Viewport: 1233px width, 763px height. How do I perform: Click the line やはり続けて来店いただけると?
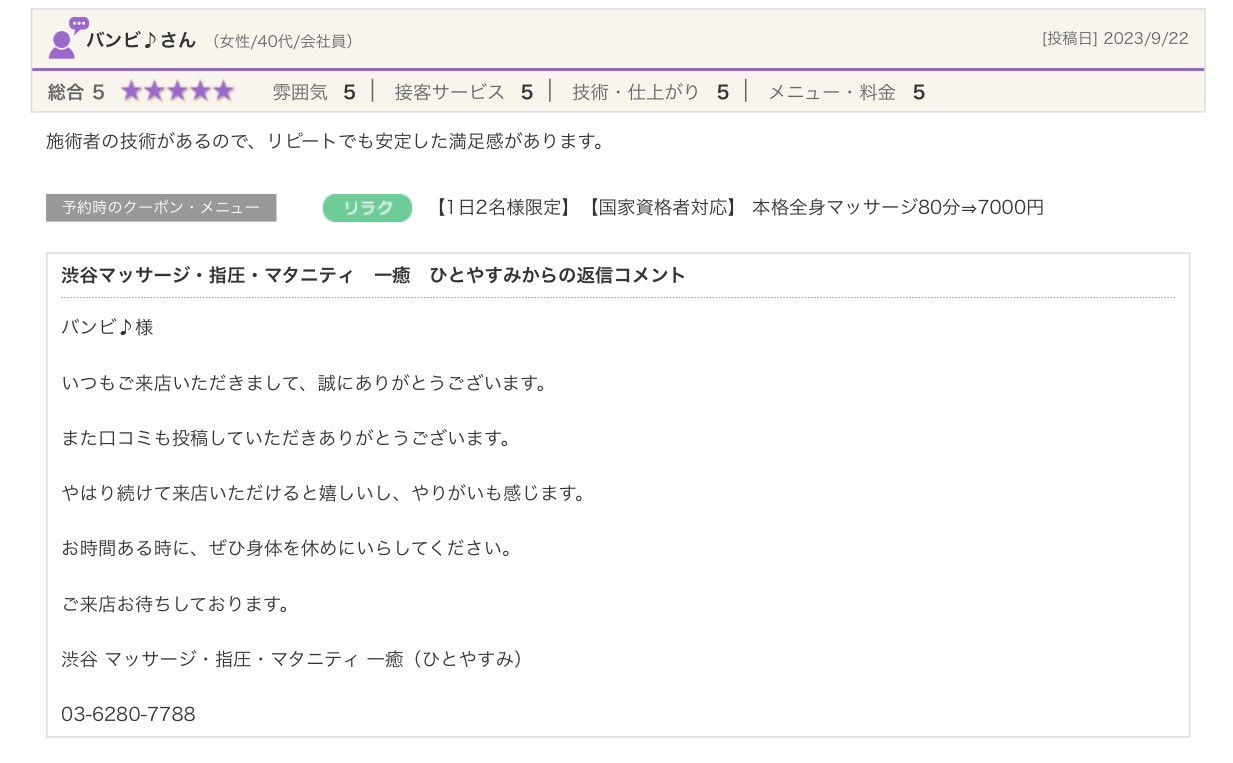click(x=325, y=494)
